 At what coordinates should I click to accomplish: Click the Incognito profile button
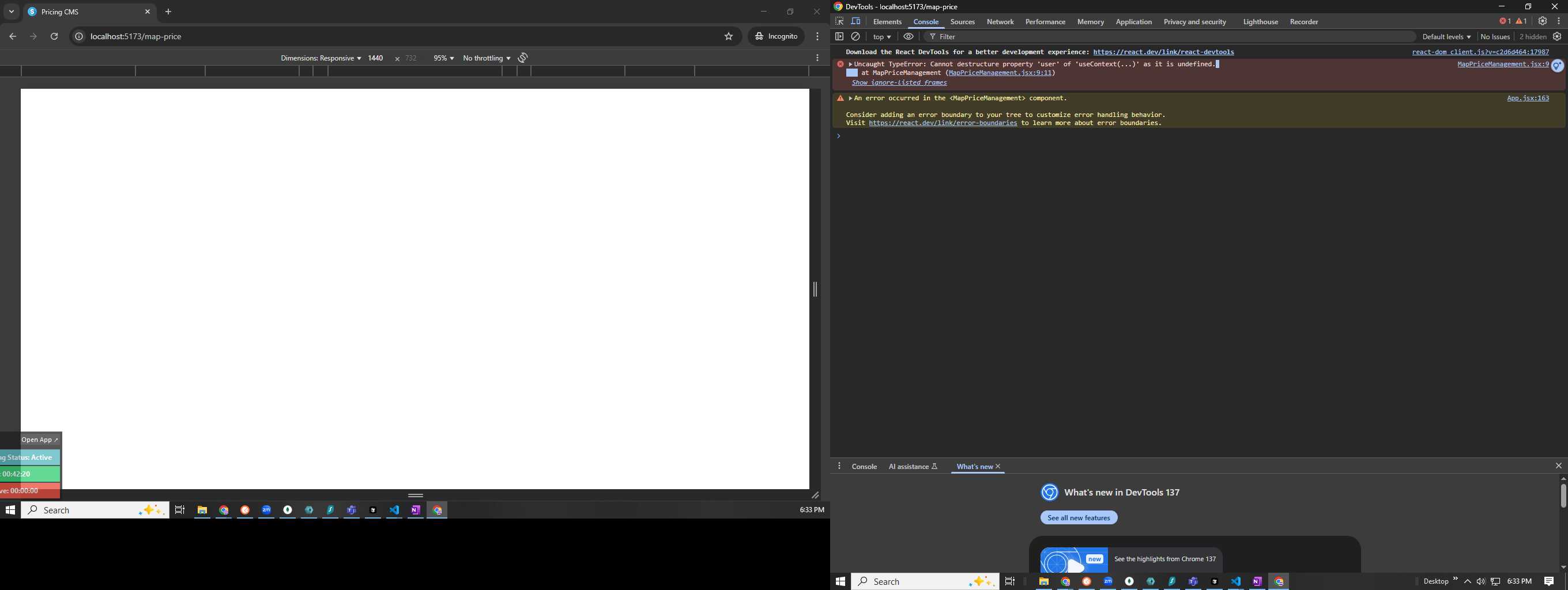(x=776, y=36)
